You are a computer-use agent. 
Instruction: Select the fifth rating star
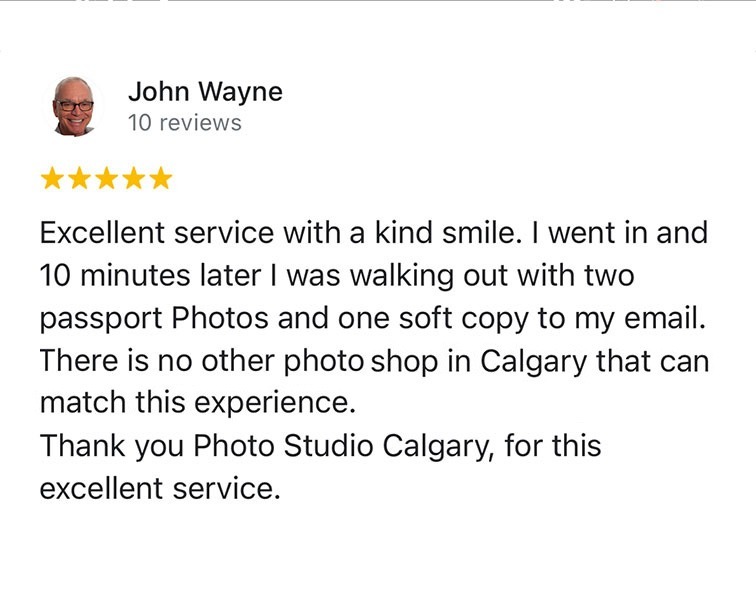click(161, 178)
